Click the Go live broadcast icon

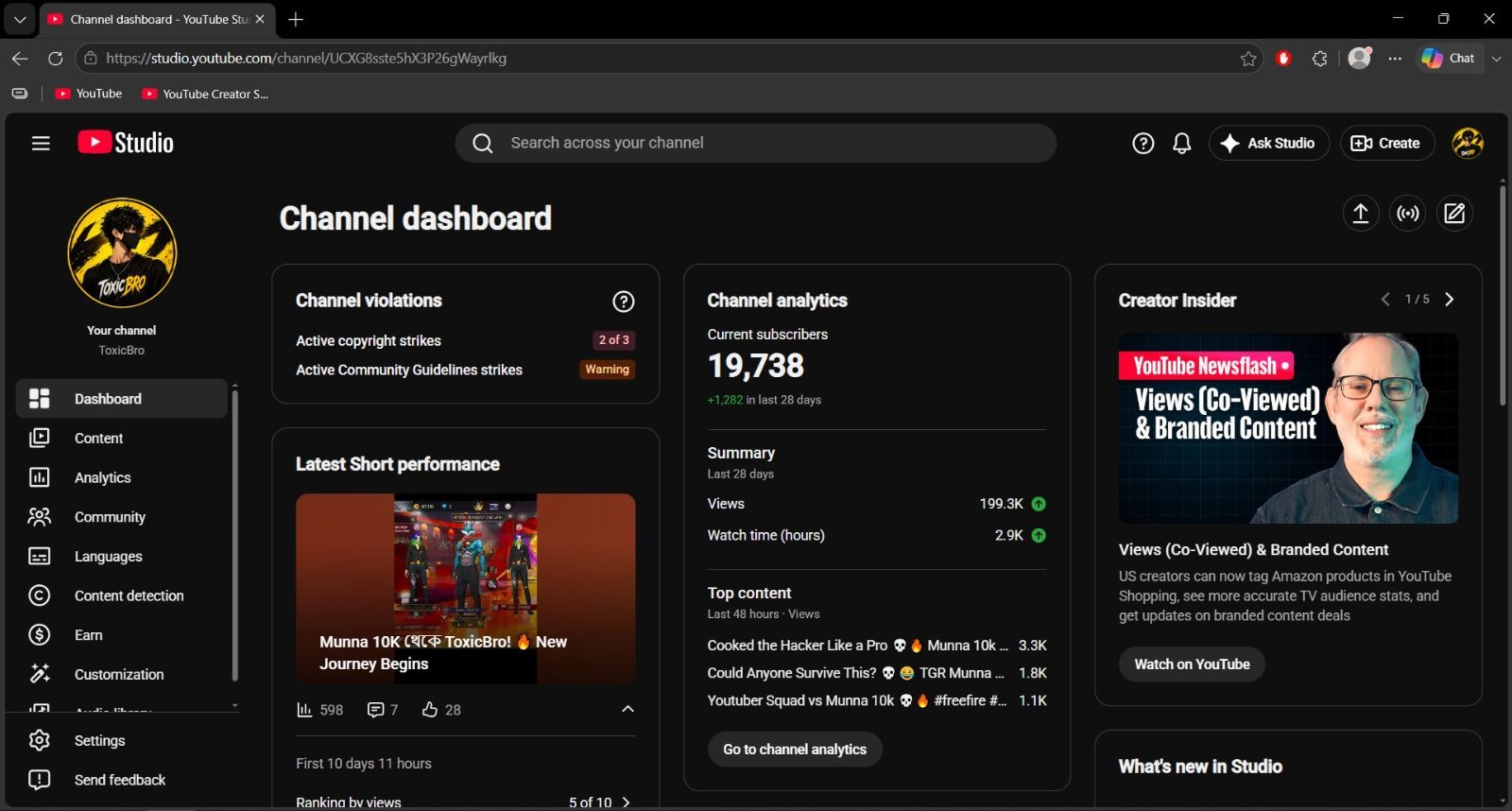[1408, 214]
